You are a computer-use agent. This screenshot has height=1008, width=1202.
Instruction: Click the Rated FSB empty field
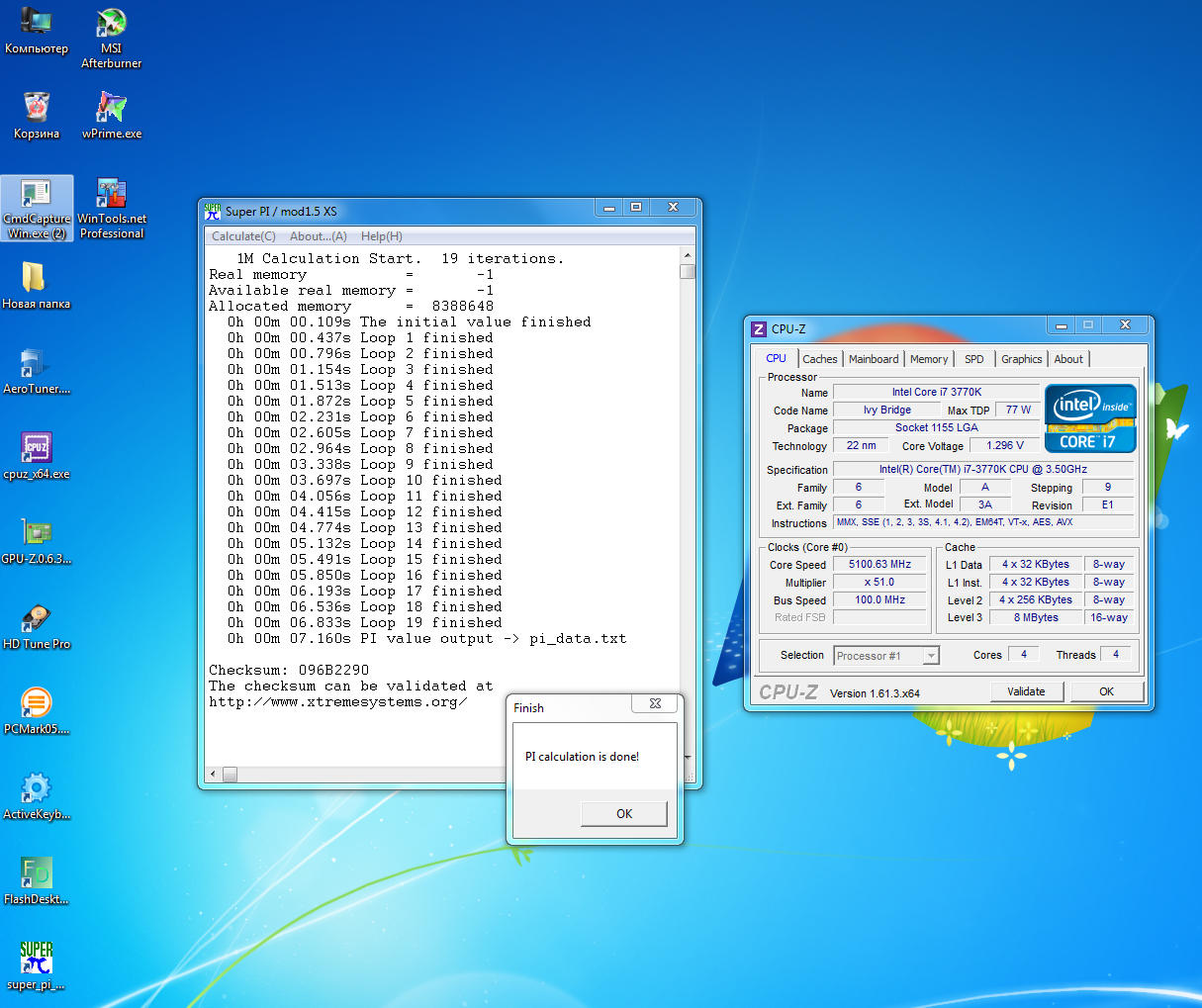tap(879, 618)
